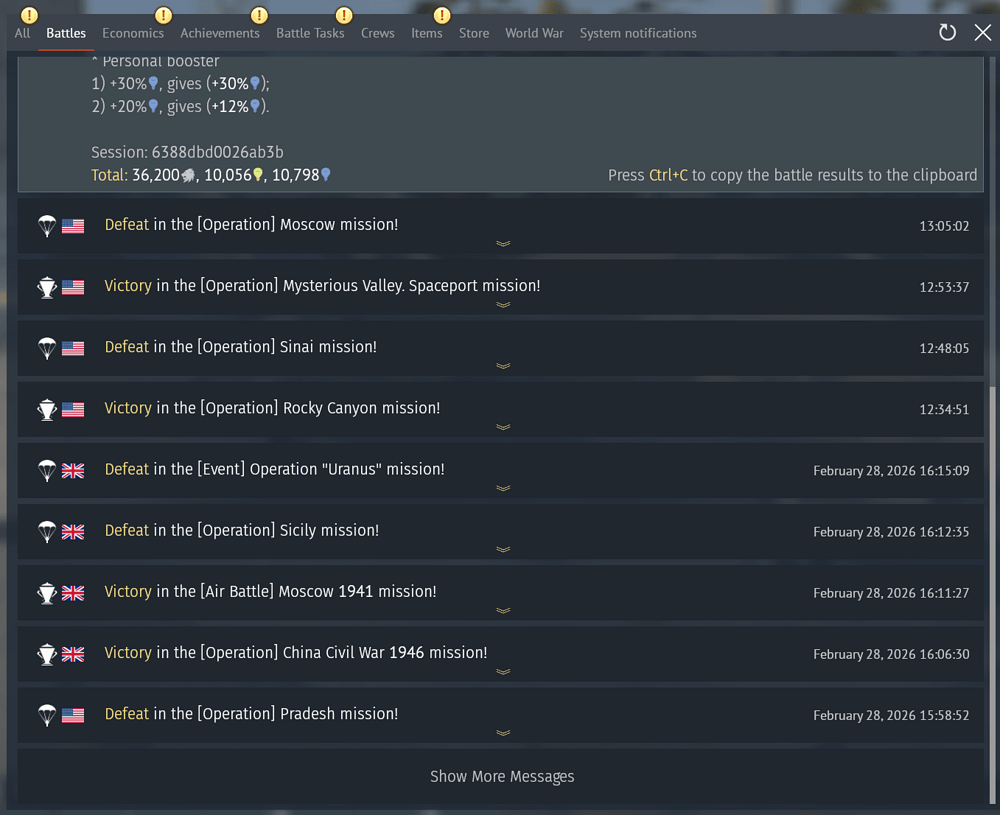Image resolution: width=1000 pixels, height=815 pixels.
Task: Close the message log window
Action: coord(982,33)
